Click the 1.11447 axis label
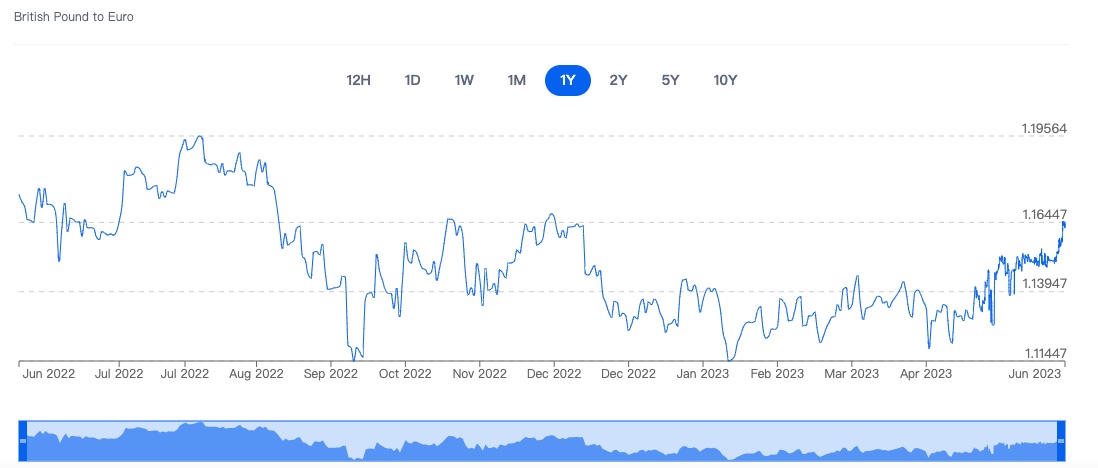Screen dimensions: 1098x468 pos(1043,353)
